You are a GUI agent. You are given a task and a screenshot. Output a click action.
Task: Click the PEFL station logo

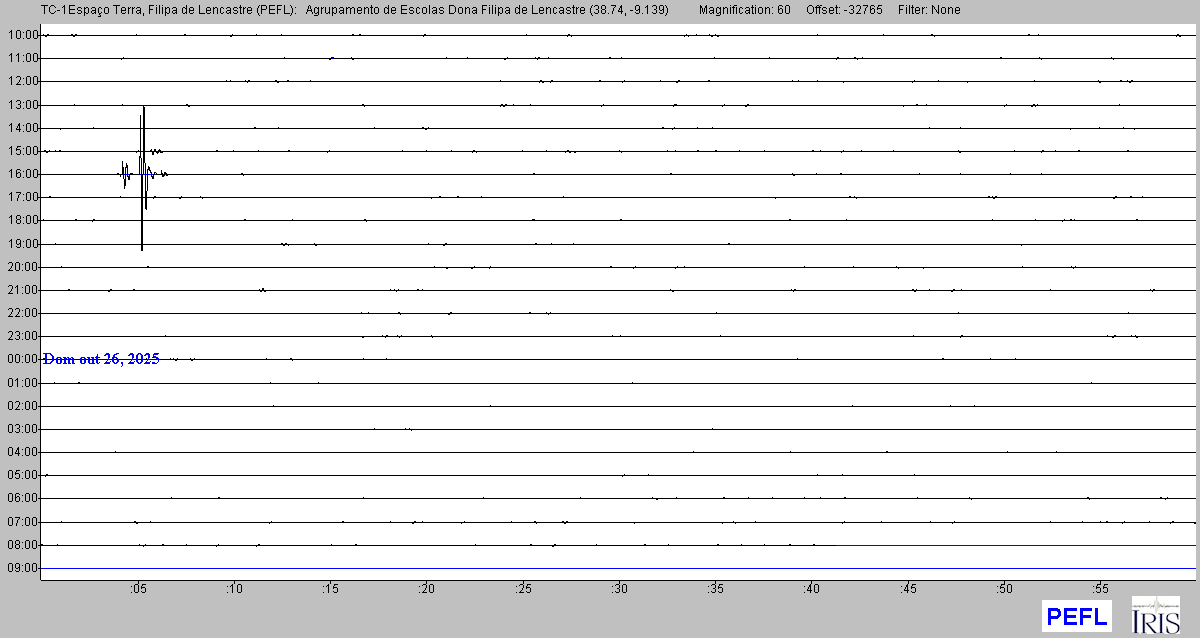pyautogui.click(x=1076, y=616)
